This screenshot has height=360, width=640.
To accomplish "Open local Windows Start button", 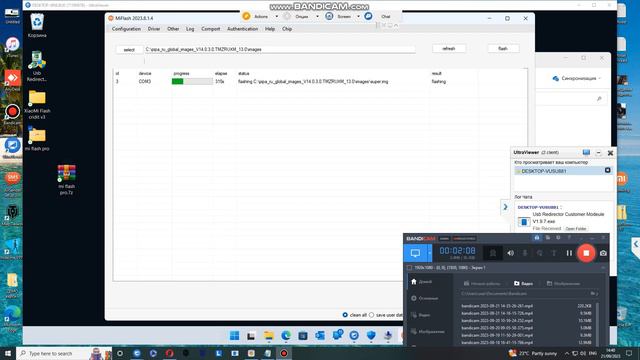I will coord(7,353).
